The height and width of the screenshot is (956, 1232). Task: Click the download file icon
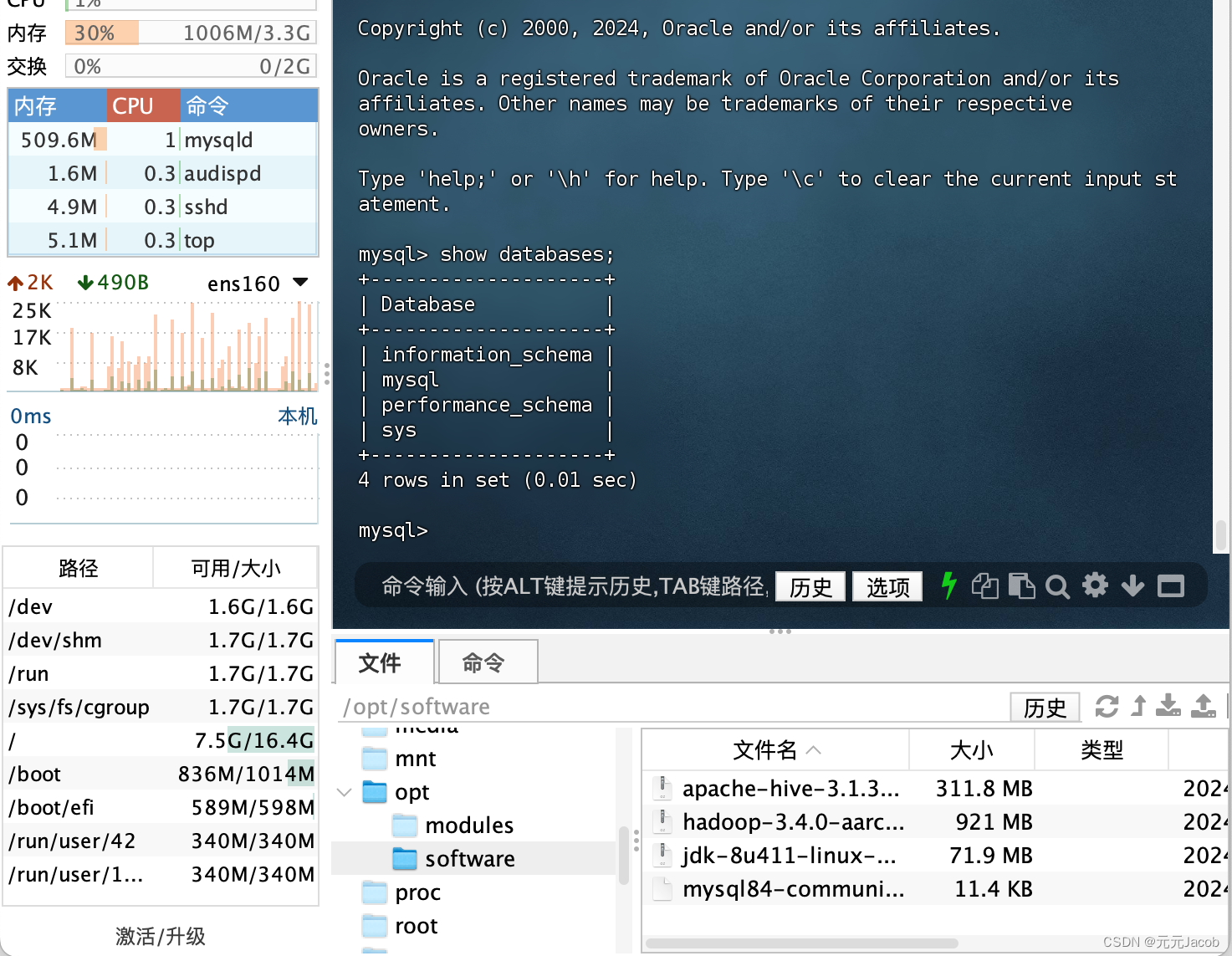(x=1168, y=706)
